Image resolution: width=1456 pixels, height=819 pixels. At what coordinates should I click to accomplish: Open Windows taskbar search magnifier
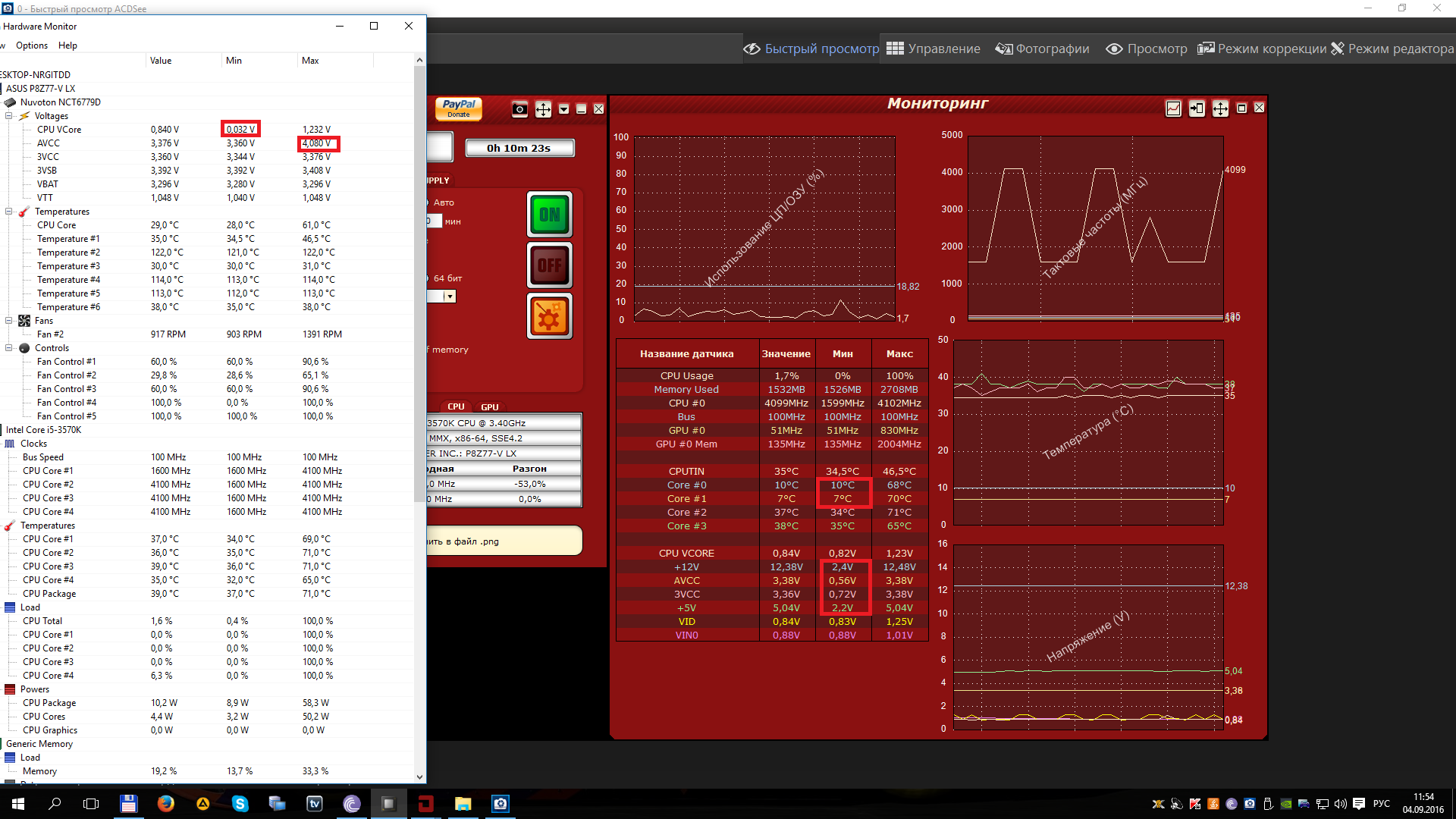tap(55, 804)
